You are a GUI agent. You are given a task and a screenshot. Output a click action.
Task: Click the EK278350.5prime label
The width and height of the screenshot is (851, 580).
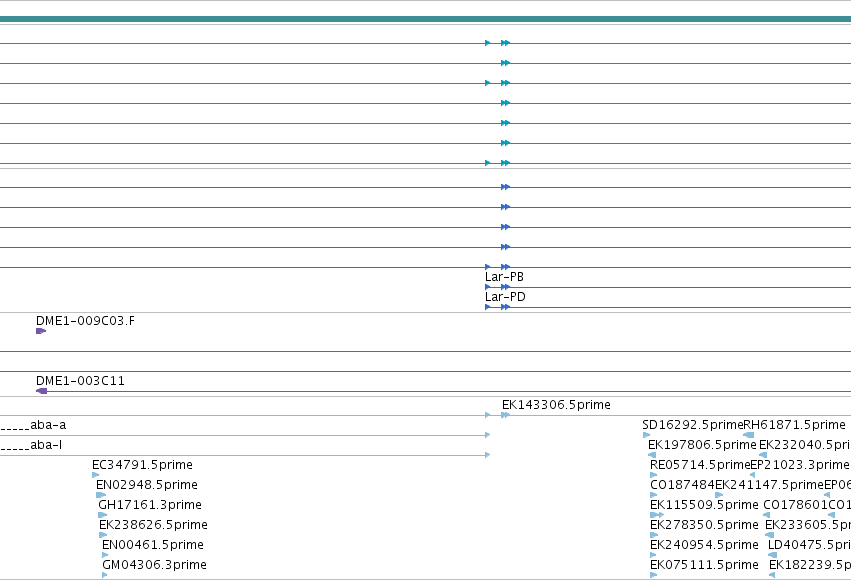pyautogui.click(x=704, y=525)
